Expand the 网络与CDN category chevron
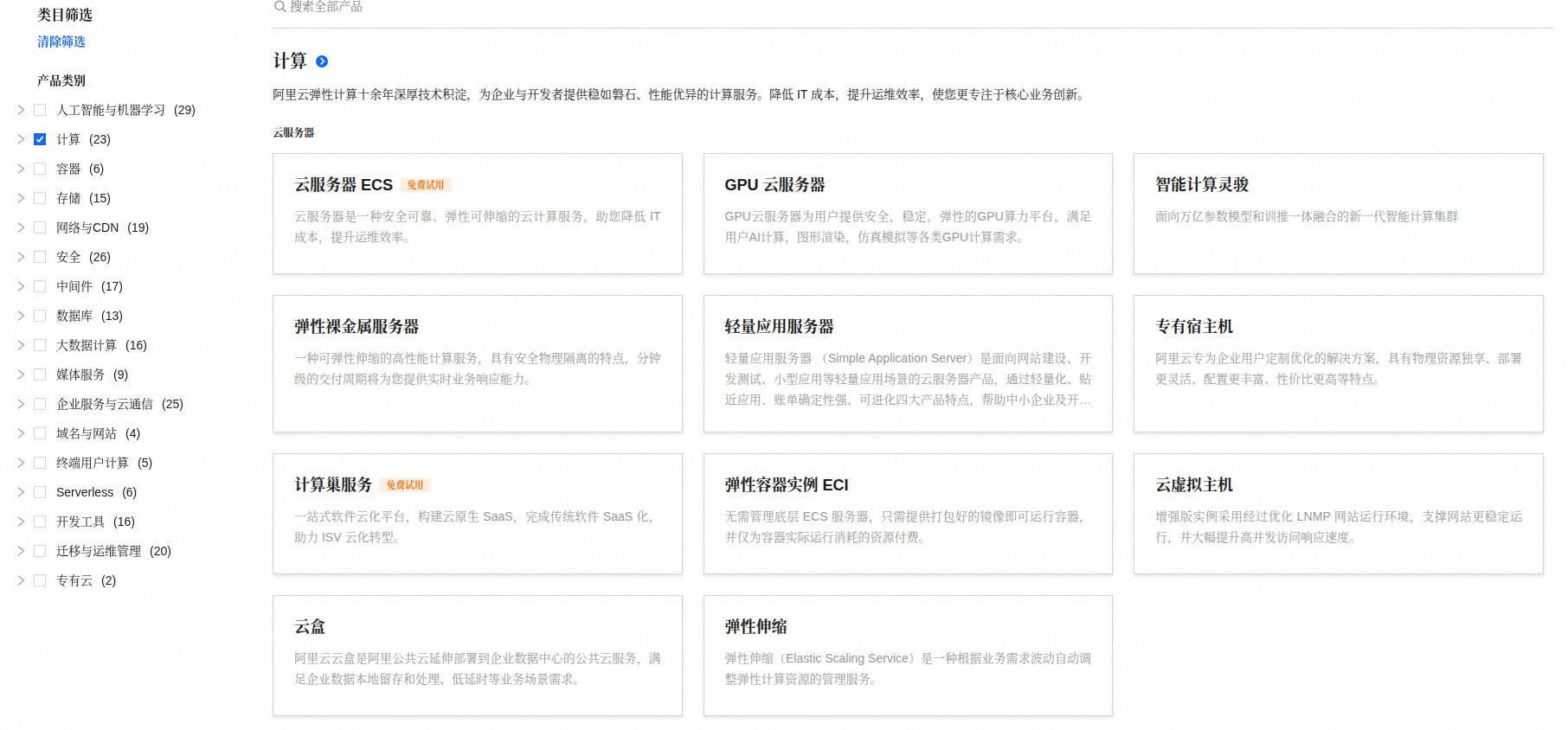This screenshot has width=1568, height=730. 21,227
